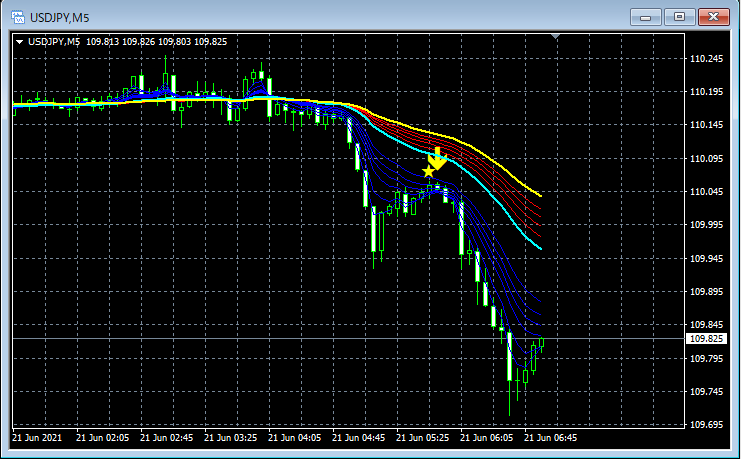Click time axis label 21 Jun 06:45
This screenshot has width=742, height=459.
click(x=550, y=438)
